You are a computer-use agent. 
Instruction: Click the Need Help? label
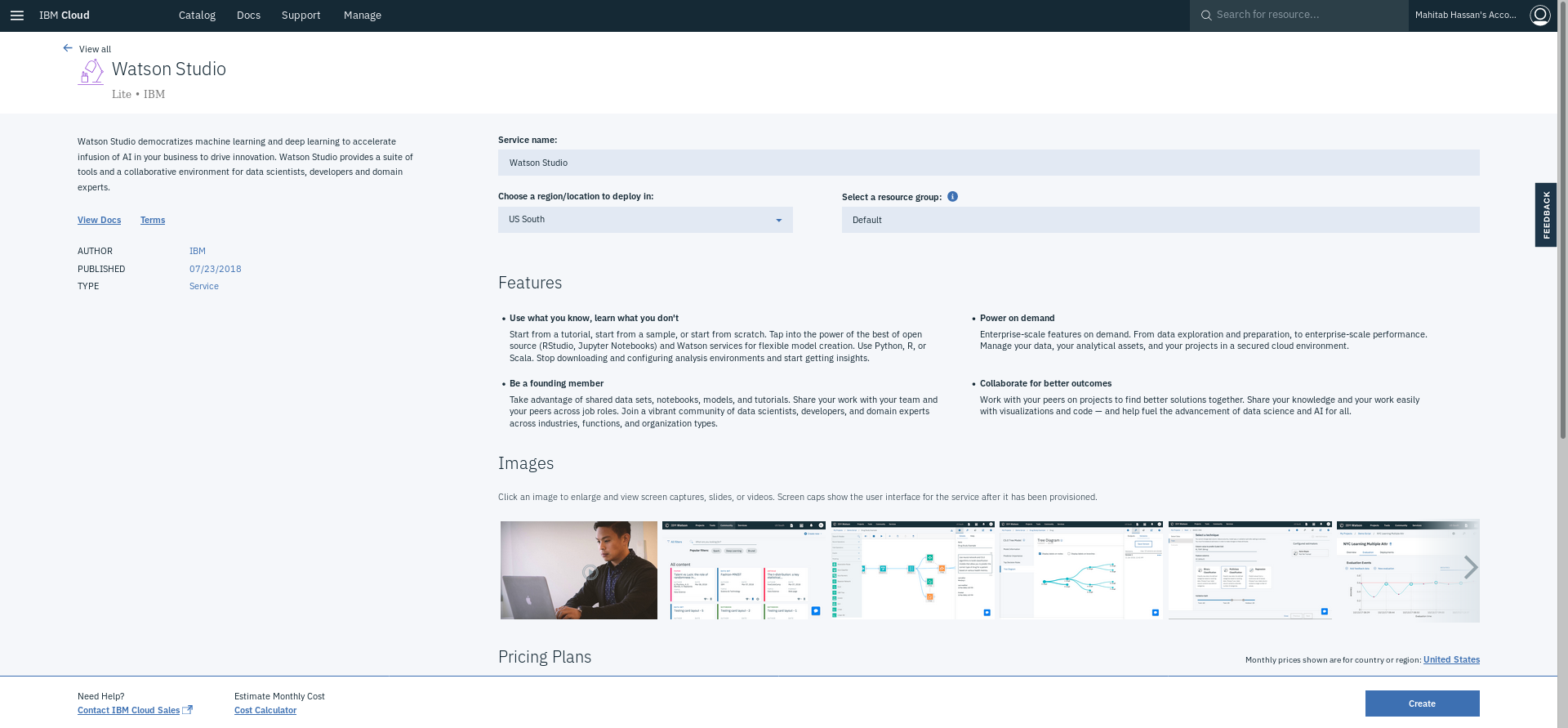[x=101, y=696]
